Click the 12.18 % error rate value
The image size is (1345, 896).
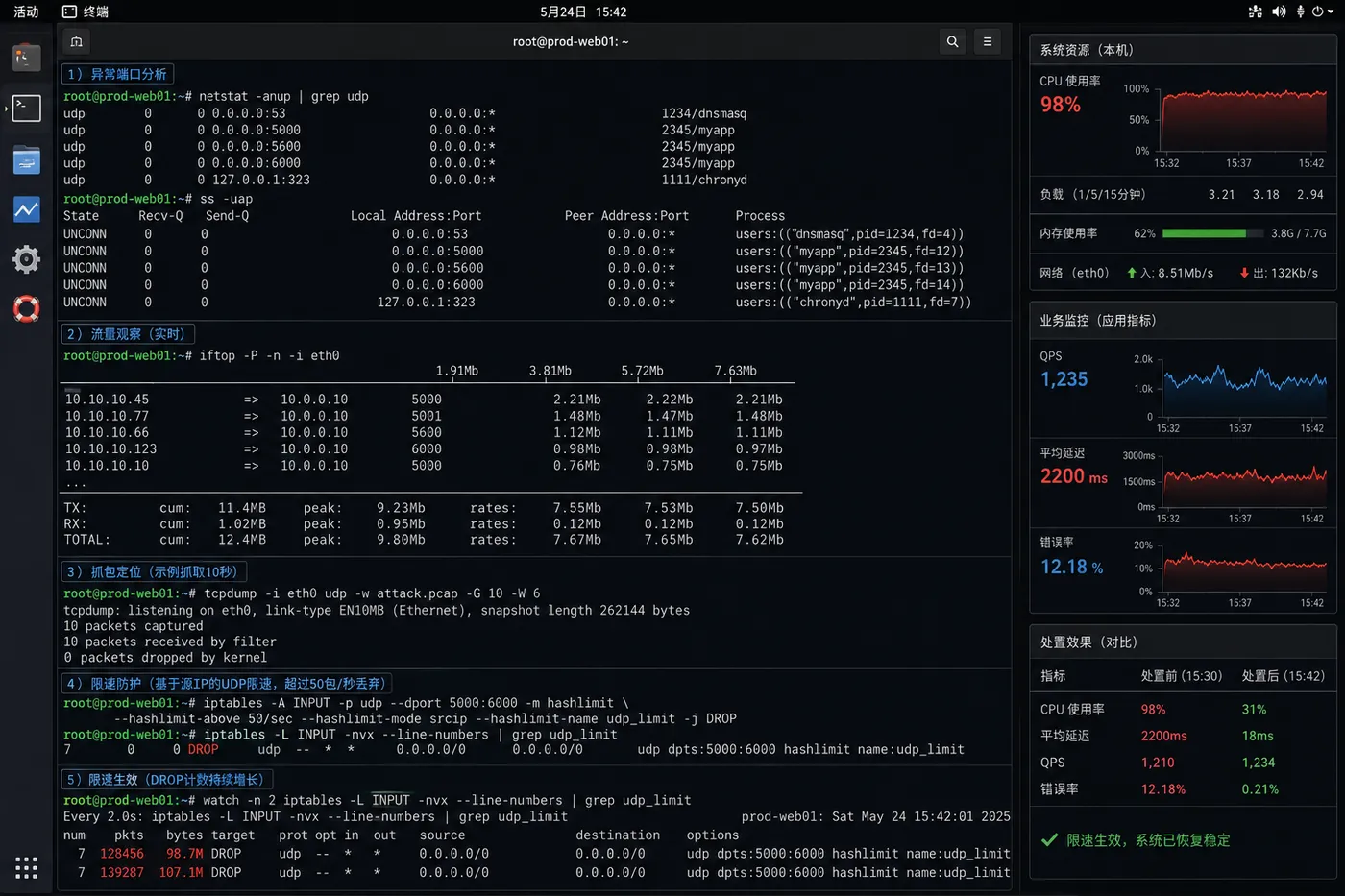click(x=1072, y=567)
